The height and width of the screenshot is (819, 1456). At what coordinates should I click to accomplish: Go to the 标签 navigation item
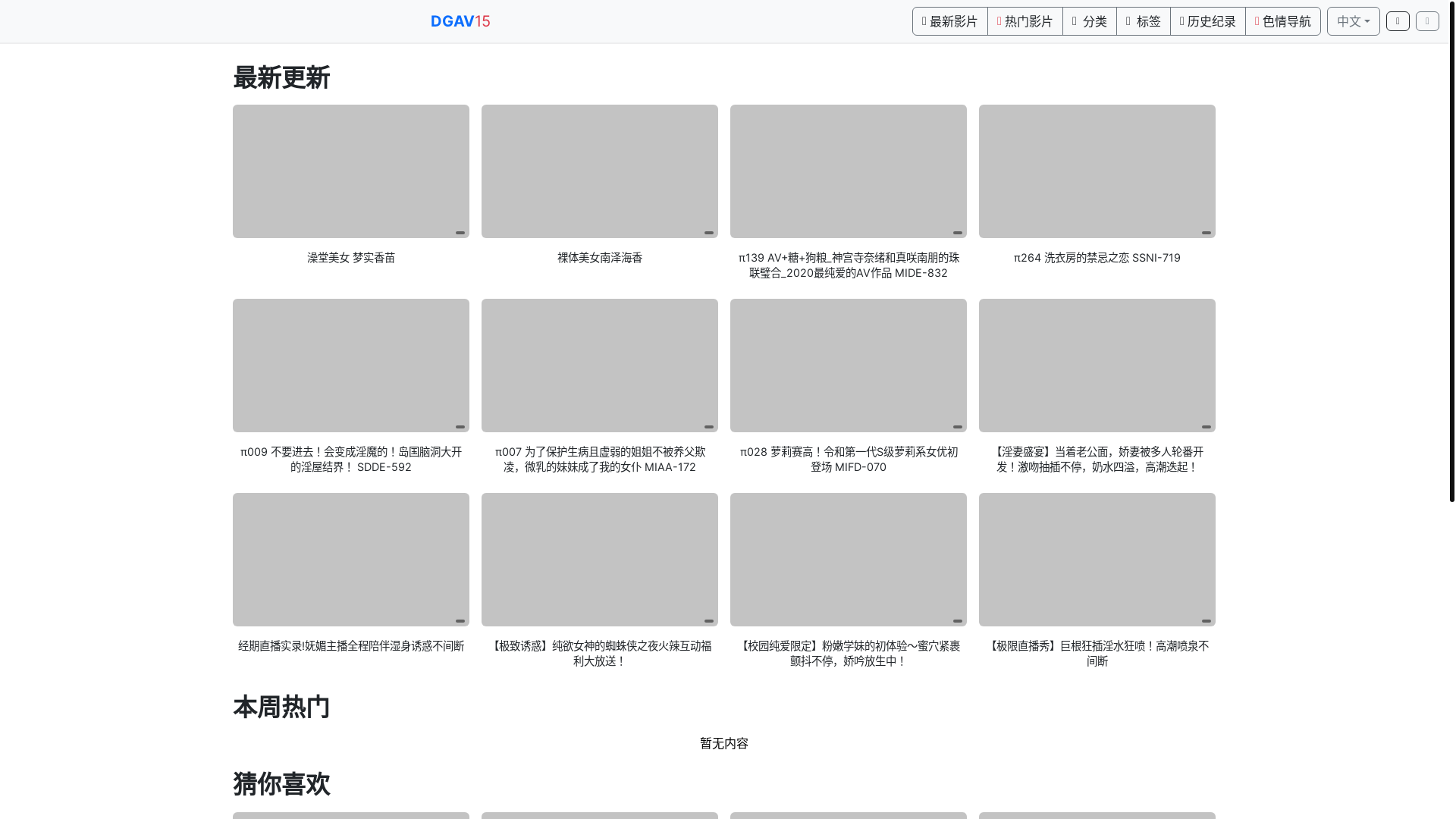coord(1143,21)
